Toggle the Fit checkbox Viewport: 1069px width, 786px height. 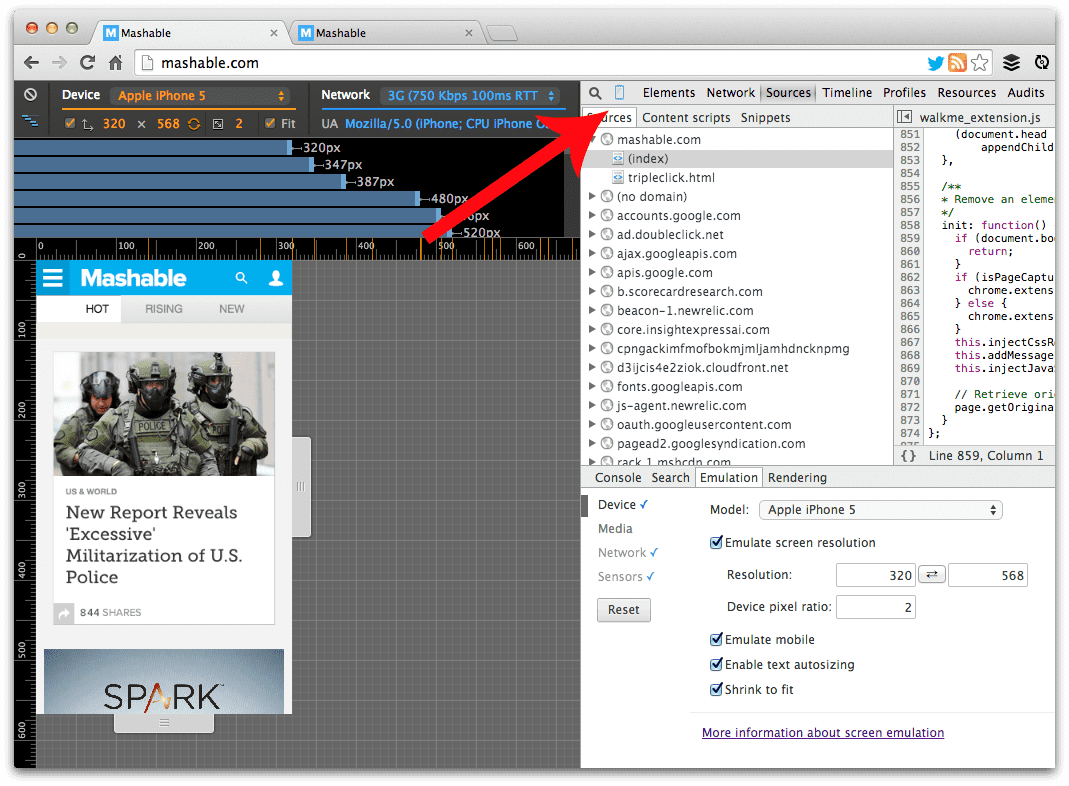point(270,123)
